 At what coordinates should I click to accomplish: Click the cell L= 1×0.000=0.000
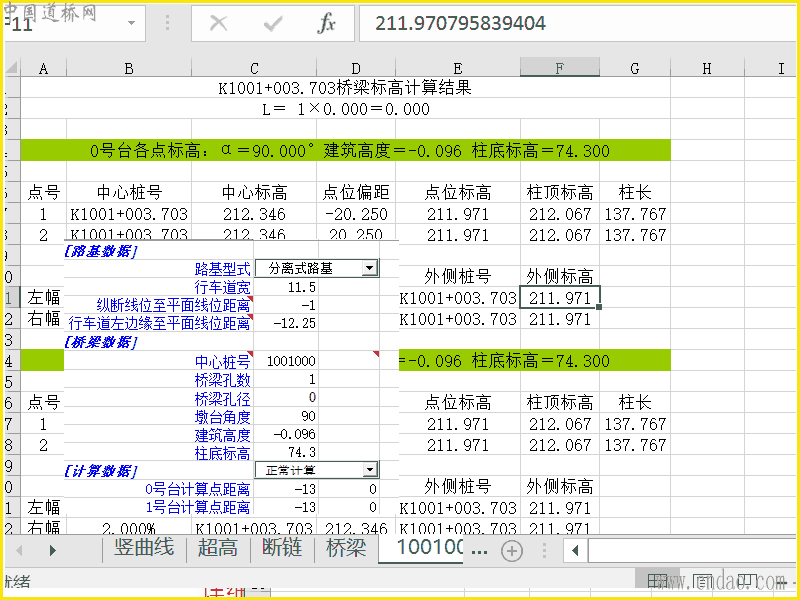(x=345, y=109)
